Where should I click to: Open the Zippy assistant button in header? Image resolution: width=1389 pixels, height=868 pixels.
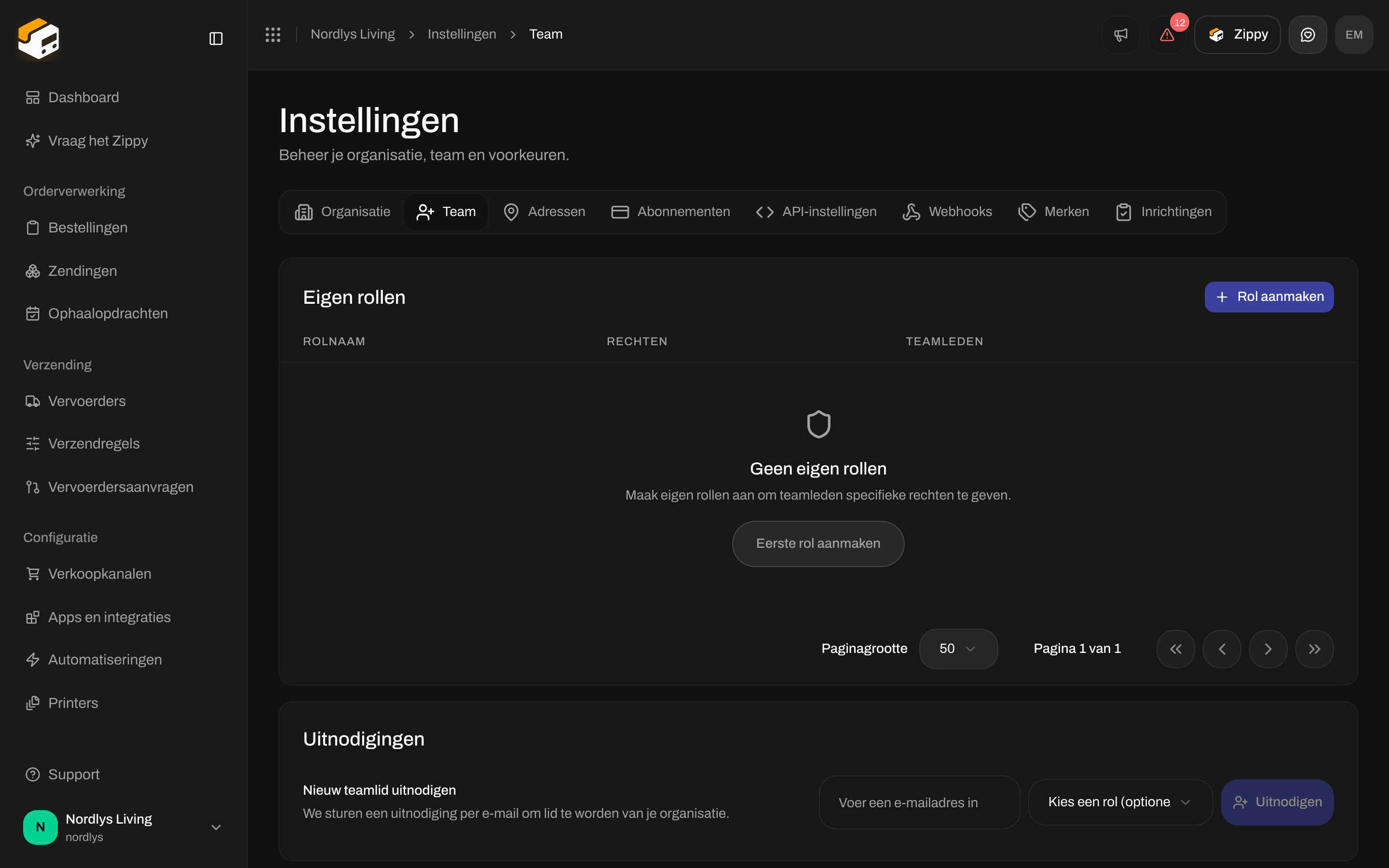point(1237,34)
